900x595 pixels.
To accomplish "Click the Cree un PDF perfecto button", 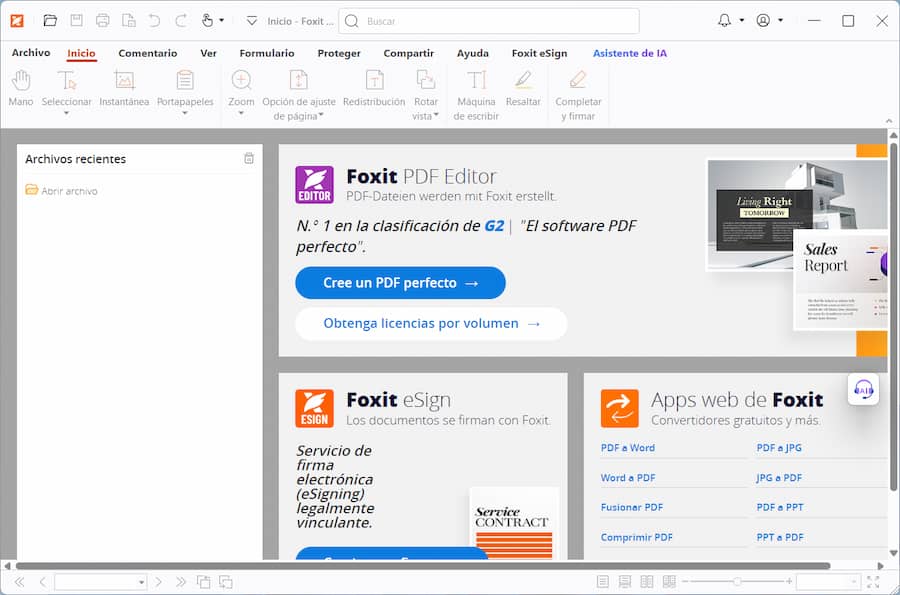I will click(x=400, y=283).
